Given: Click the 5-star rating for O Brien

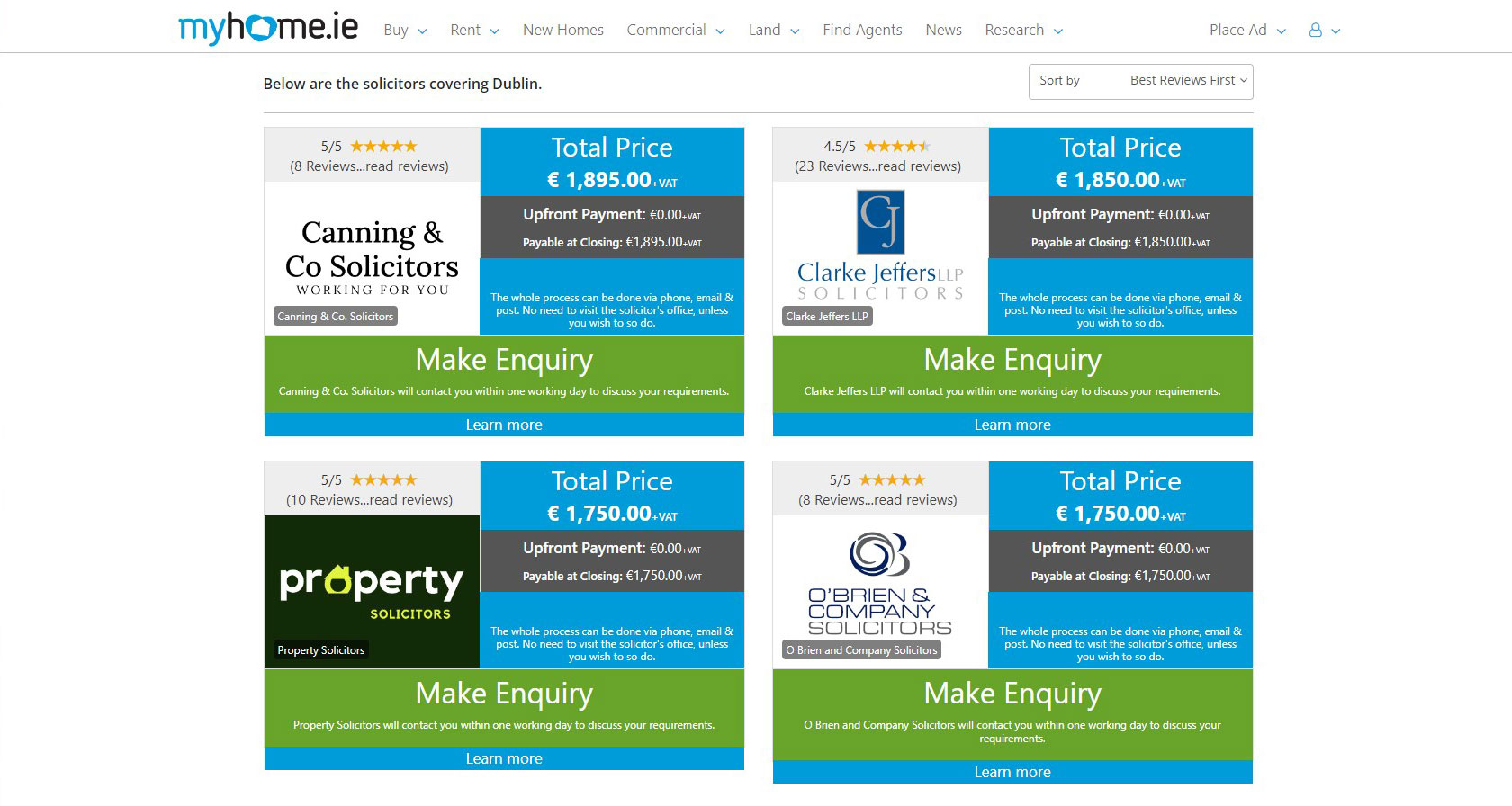Looking at the screenshot, I should click(x=892, y=480).
